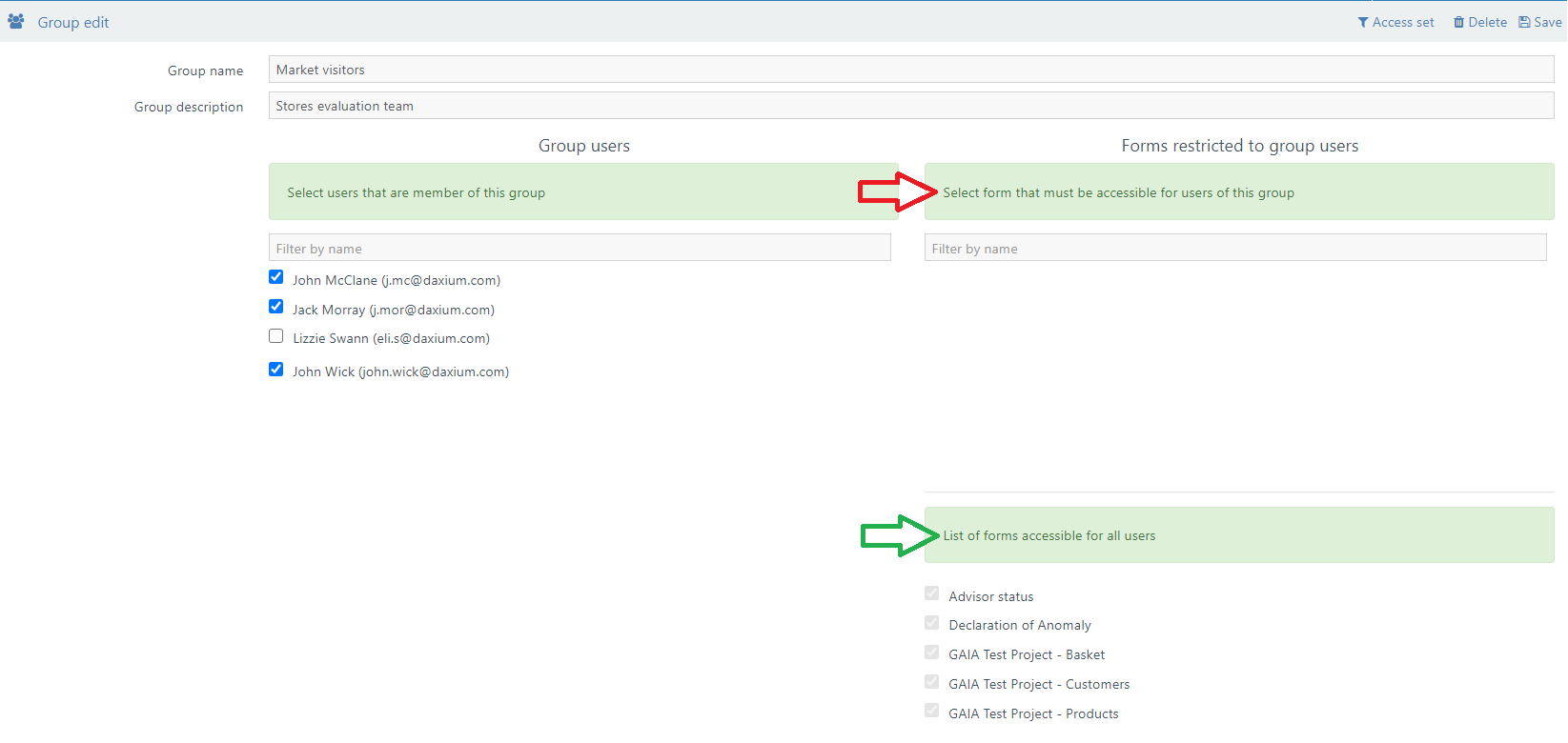This screenshot has height=743, width=1568.
Task: Click the Group users heading
Action: [584, 146]
